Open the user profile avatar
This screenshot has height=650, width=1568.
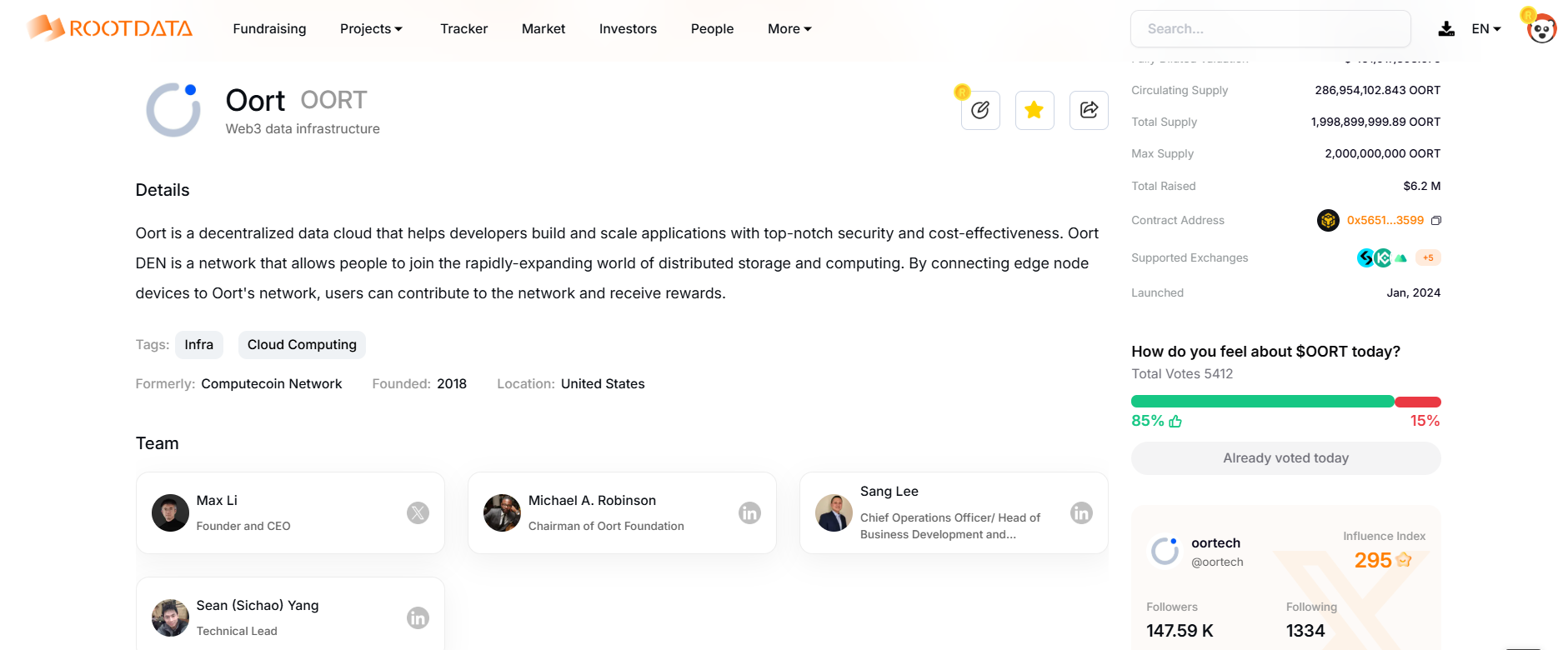tap(1541, 28)
